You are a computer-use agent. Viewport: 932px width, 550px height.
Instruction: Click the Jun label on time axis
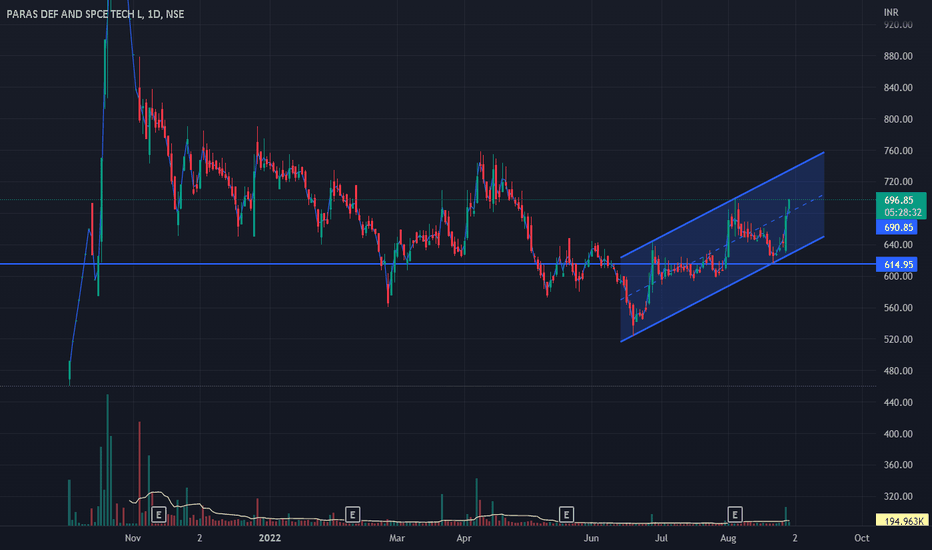tap(591, 538)
